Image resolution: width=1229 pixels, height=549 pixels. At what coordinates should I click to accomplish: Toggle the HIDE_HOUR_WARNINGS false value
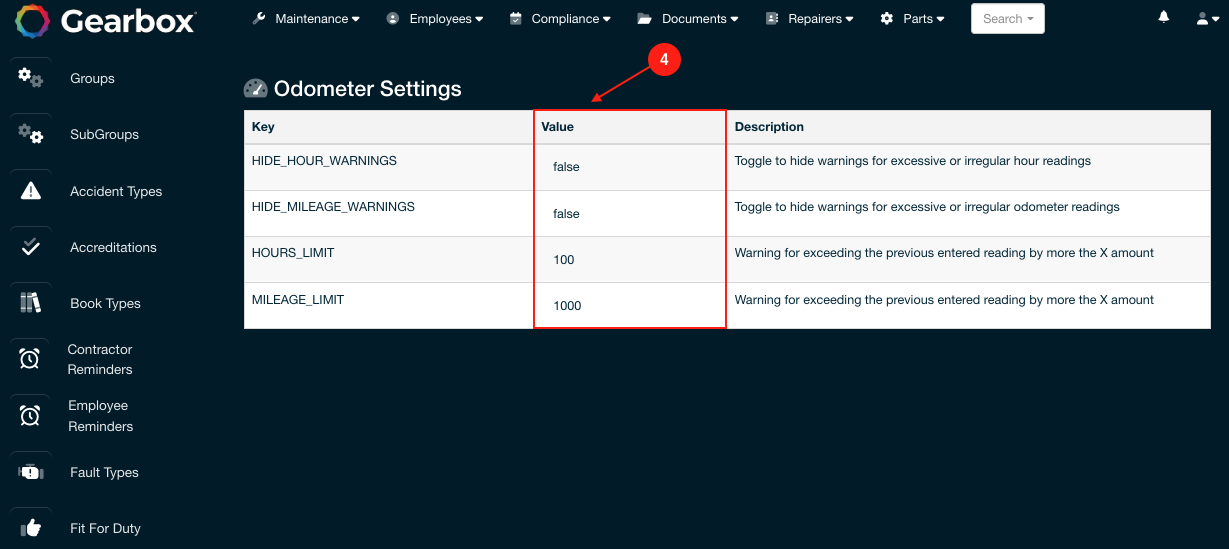pos(566,167)
